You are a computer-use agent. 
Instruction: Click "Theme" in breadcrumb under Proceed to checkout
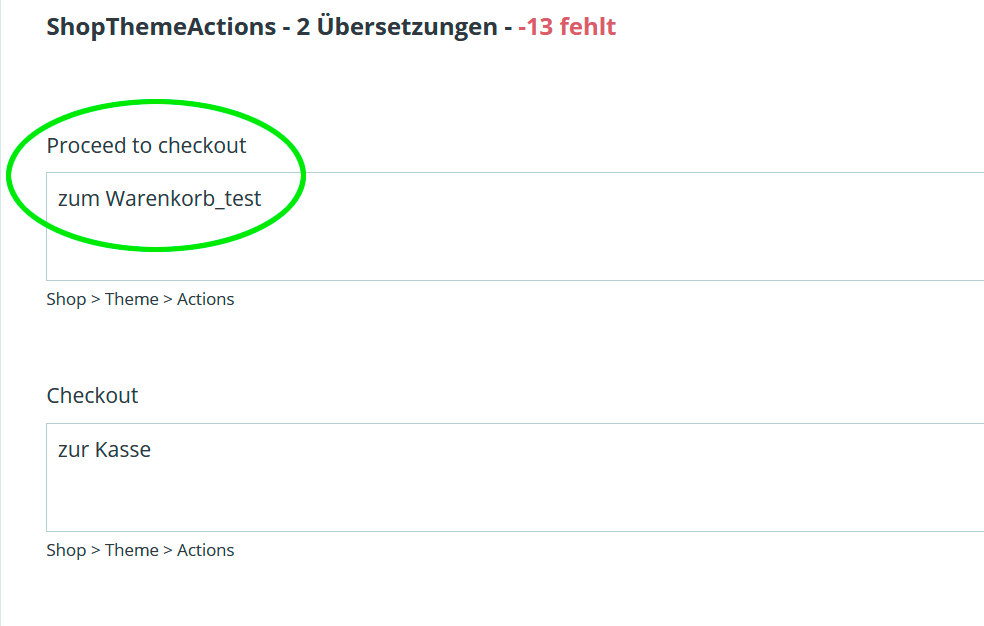(x=132, y=299)
